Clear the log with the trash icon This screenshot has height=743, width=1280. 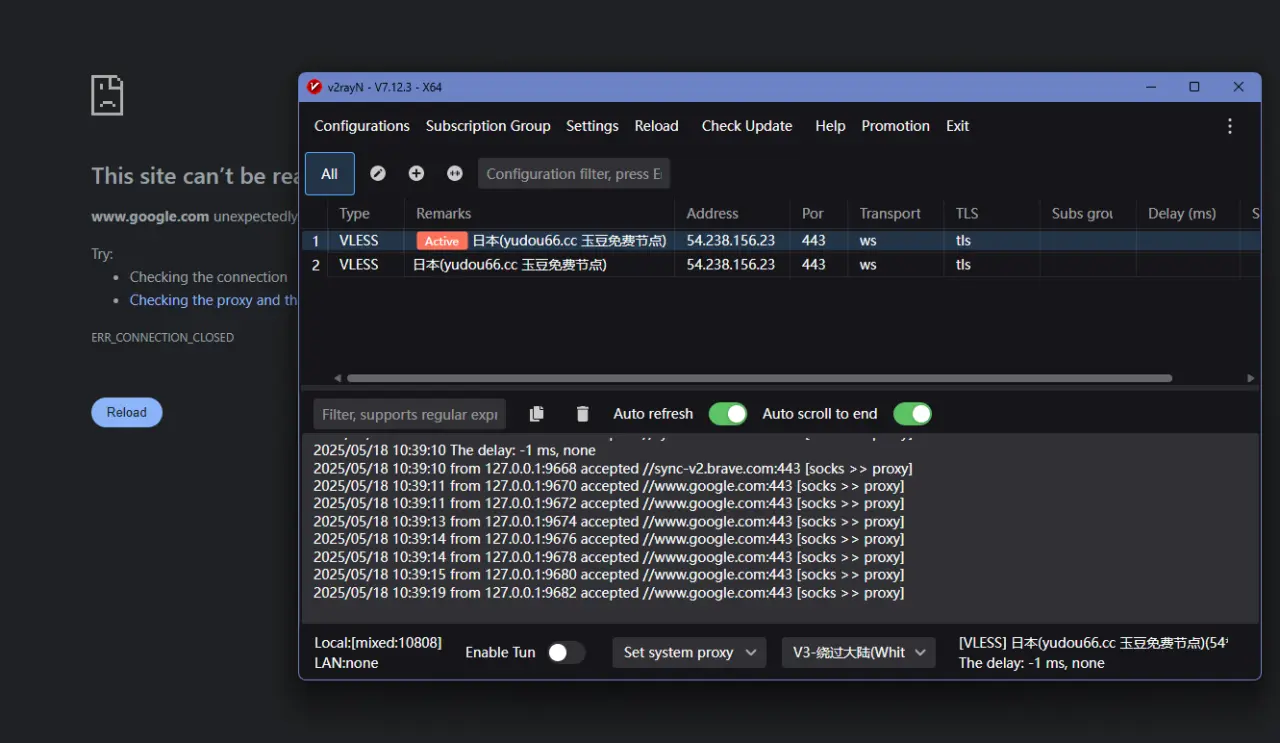pos(583,414)
